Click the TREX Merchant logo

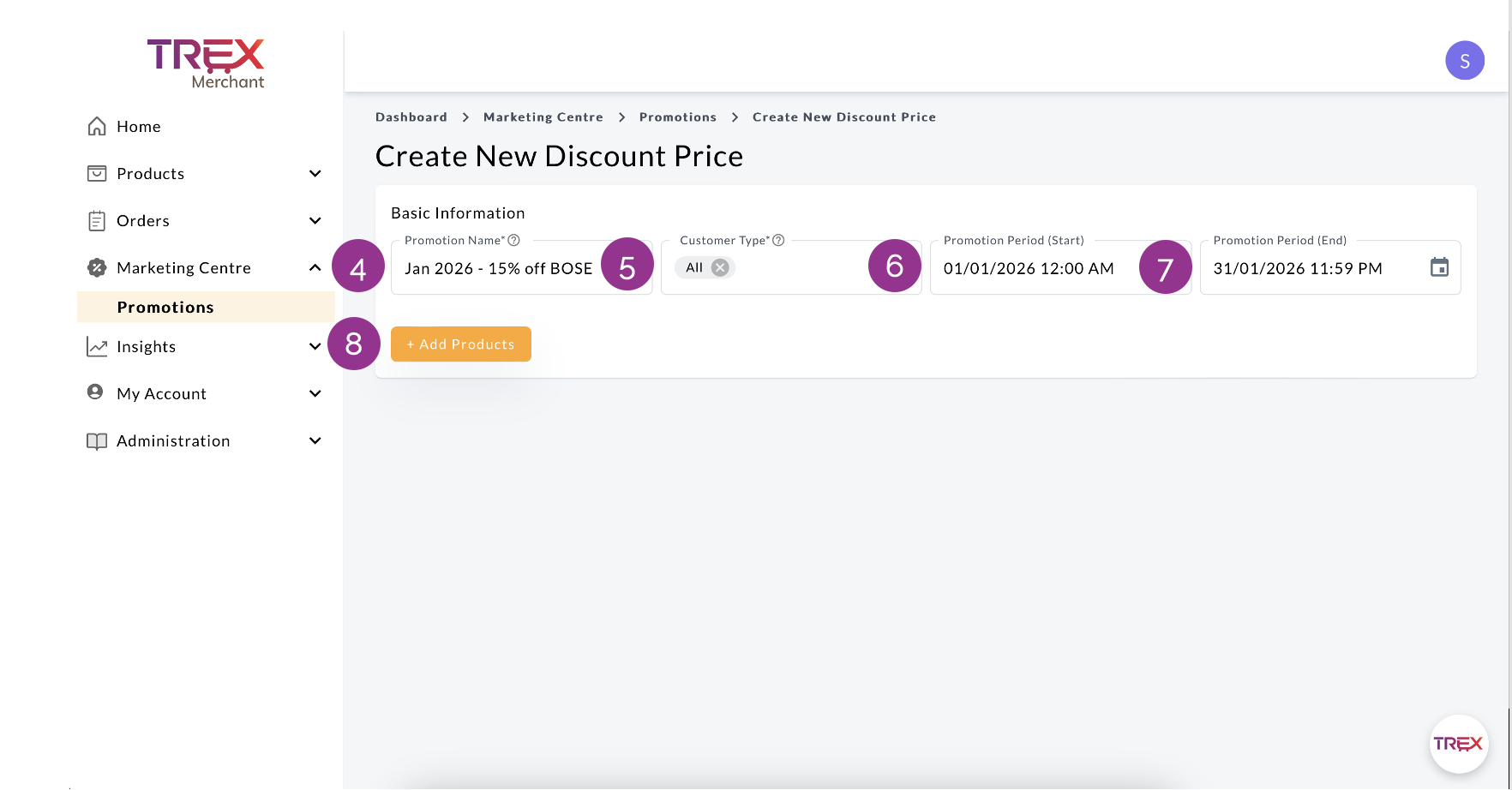click(206, 63)
